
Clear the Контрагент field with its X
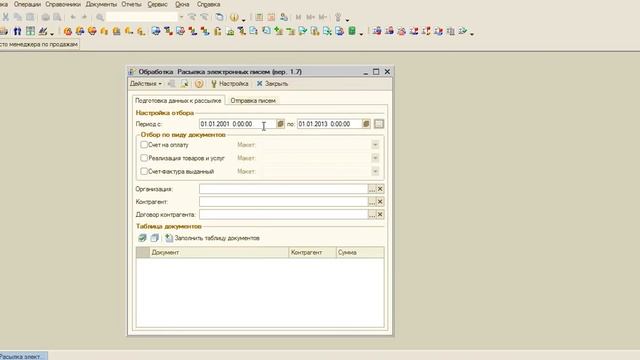380,202
